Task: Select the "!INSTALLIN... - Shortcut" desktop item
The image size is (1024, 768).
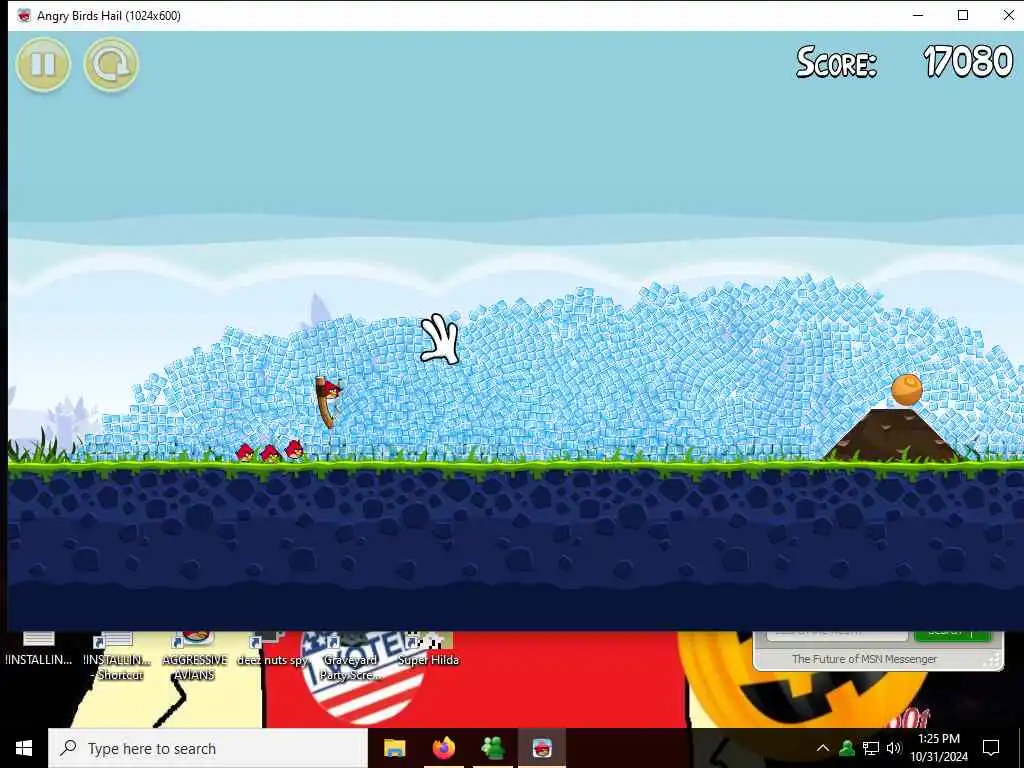Action: (118, 656)
